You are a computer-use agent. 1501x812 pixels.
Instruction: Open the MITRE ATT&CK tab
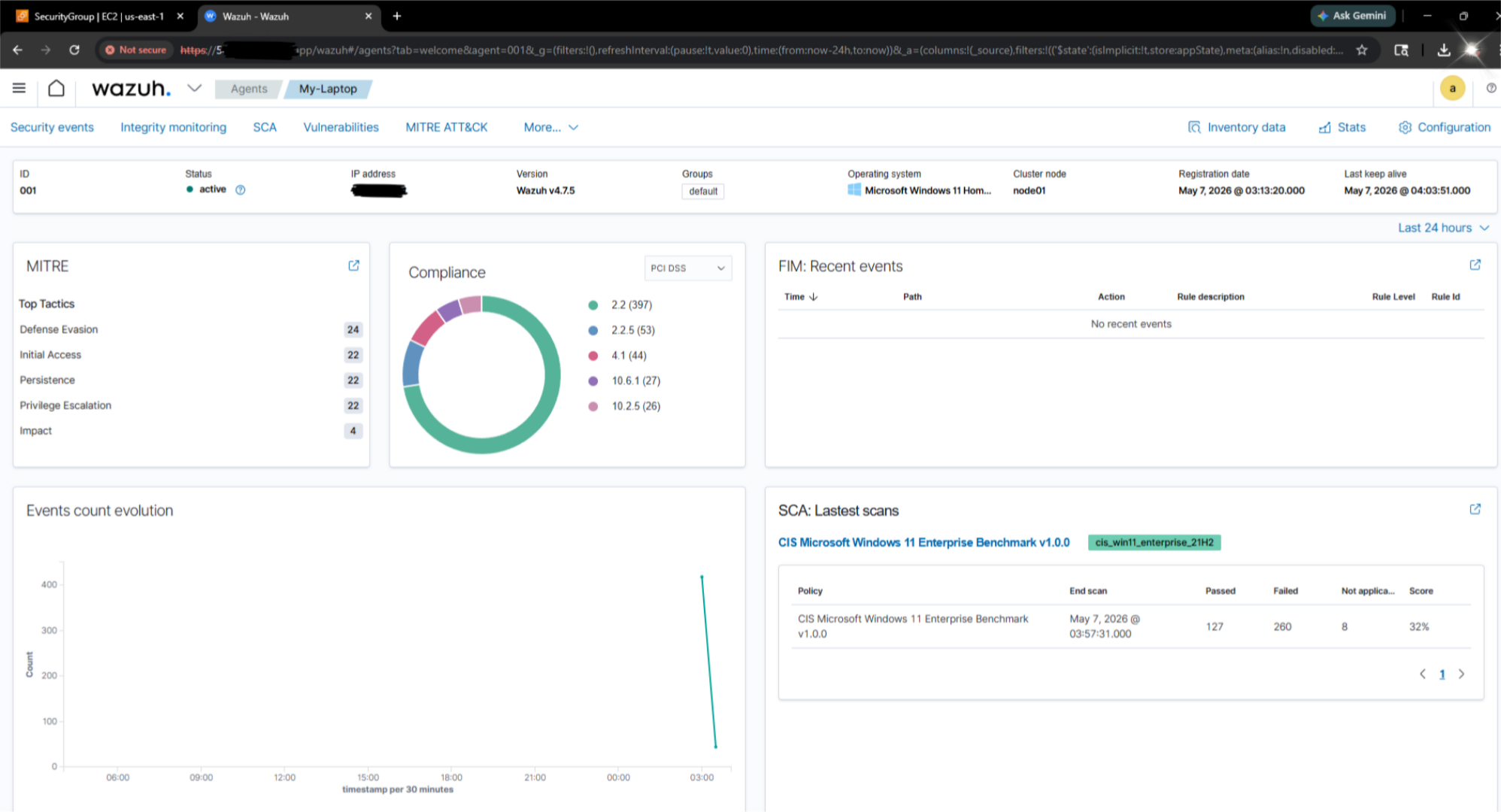(x=447, y=127)
